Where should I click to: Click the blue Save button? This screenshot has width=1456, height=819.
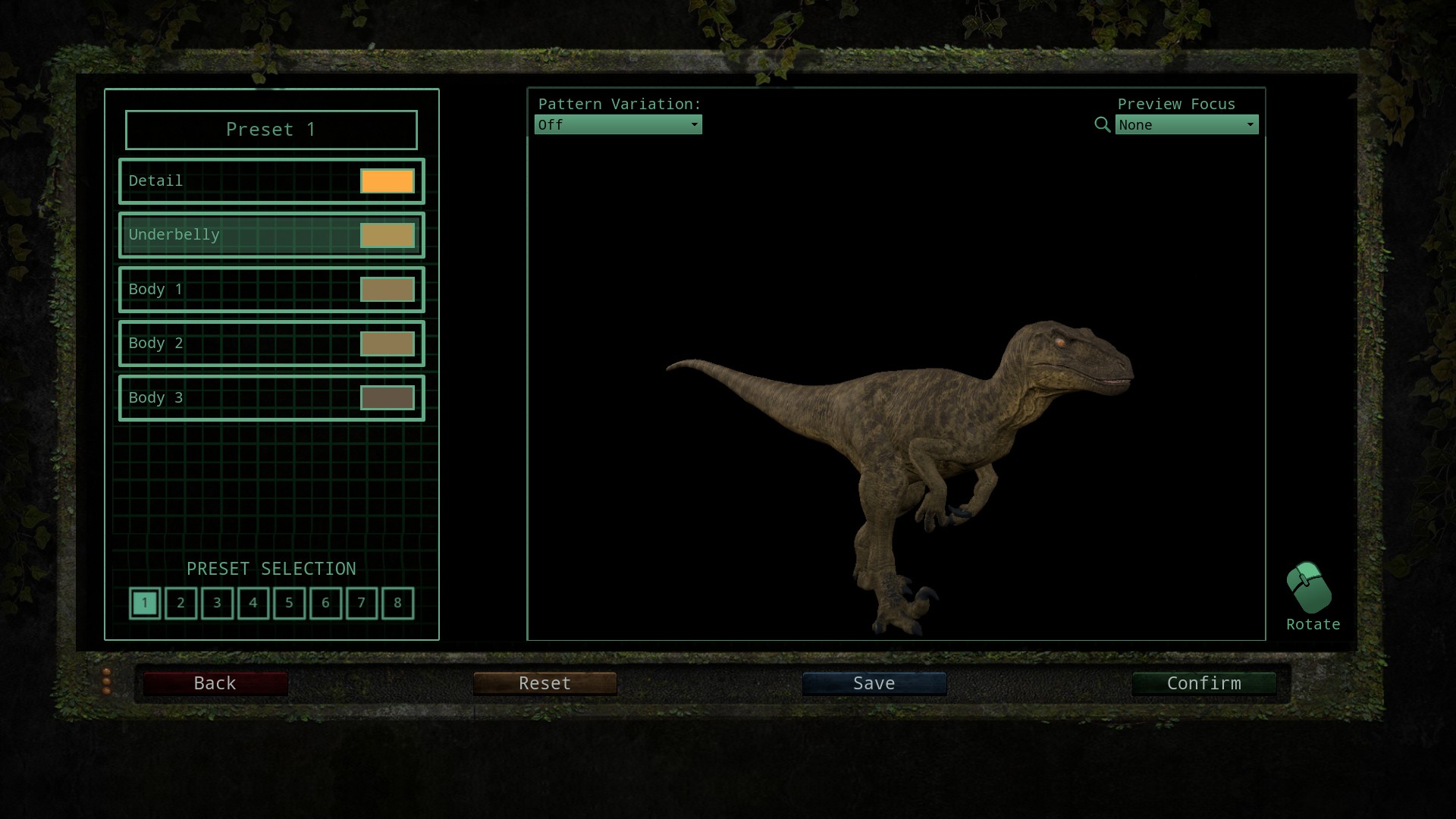point(874,683)
